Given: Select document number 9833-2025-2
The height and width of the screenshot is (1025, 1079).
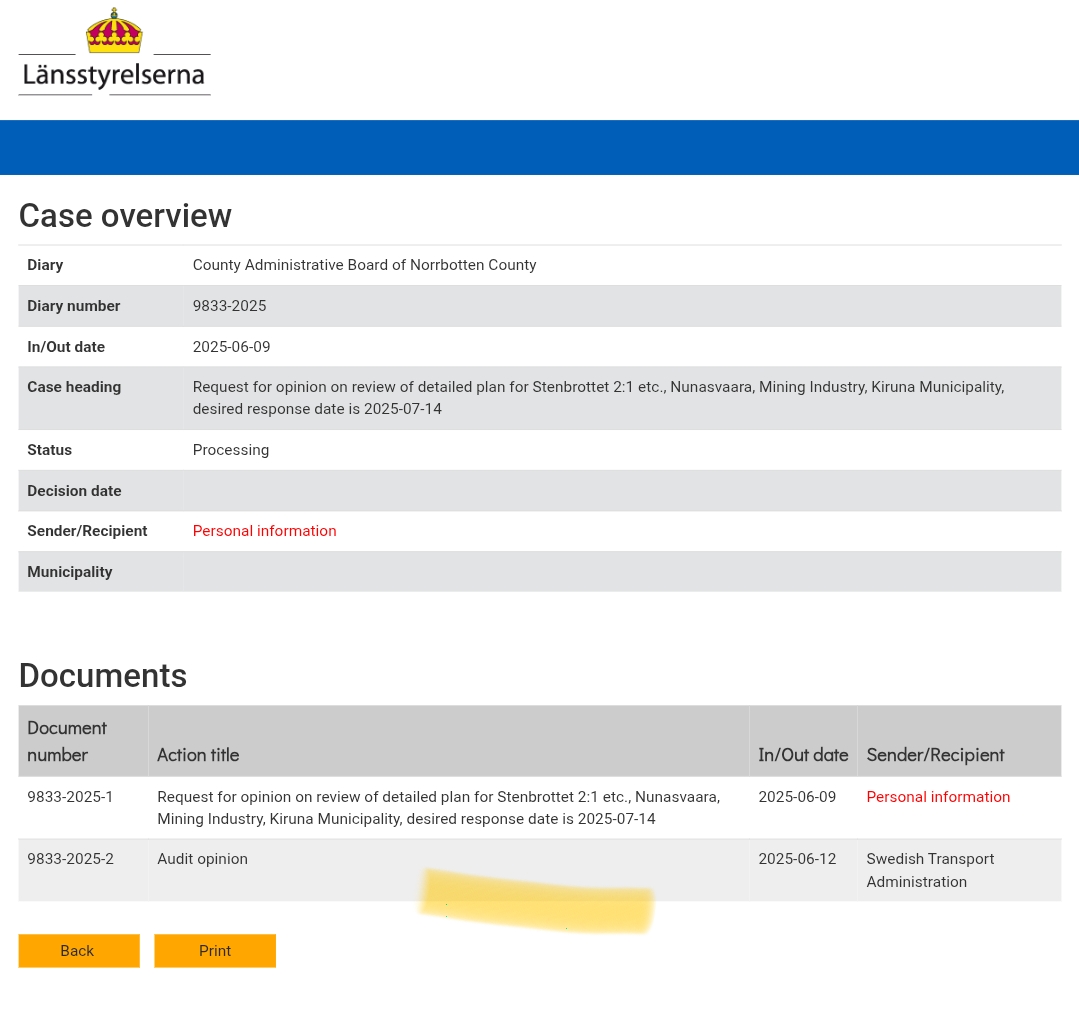Looking at the screenshot, I should coord(70,859).
